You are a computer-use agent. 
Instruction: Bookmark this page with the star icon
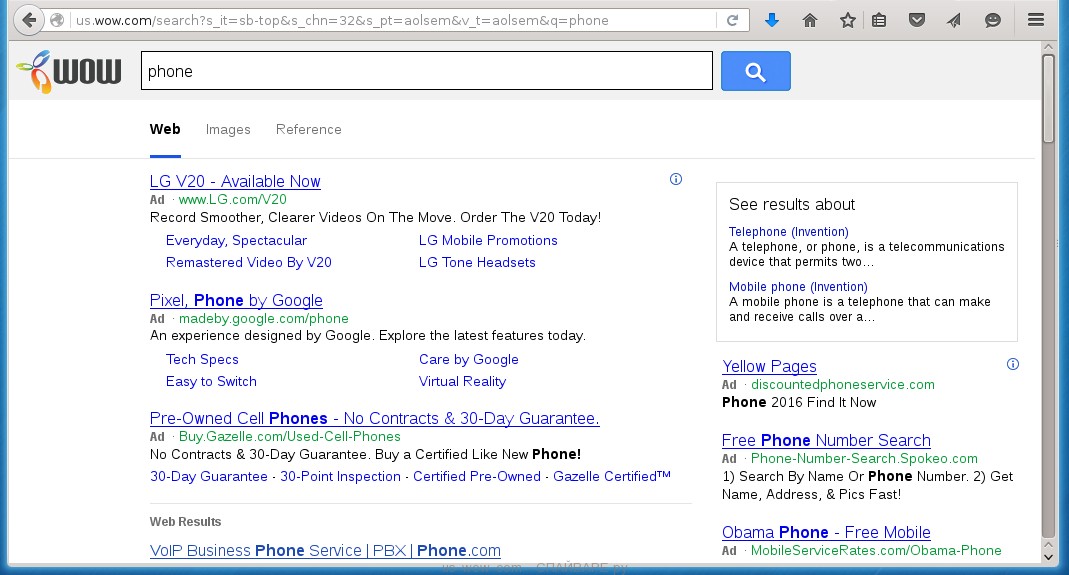pos(848,20)
